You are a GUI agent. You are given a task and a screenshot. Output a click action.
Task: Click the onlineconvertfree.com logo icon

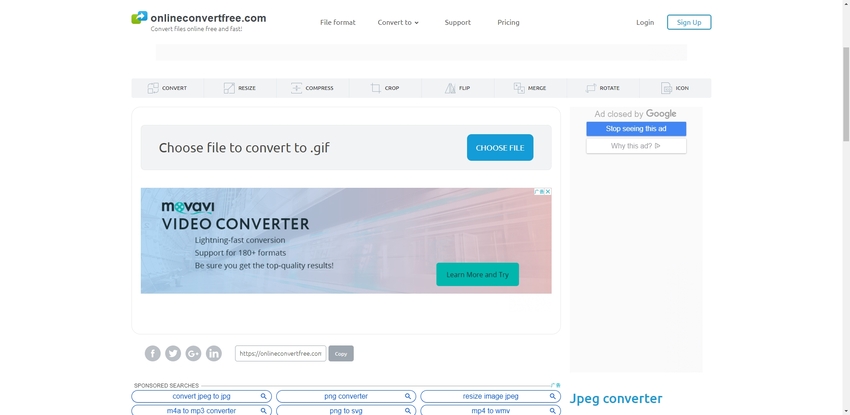click(139, 18)
